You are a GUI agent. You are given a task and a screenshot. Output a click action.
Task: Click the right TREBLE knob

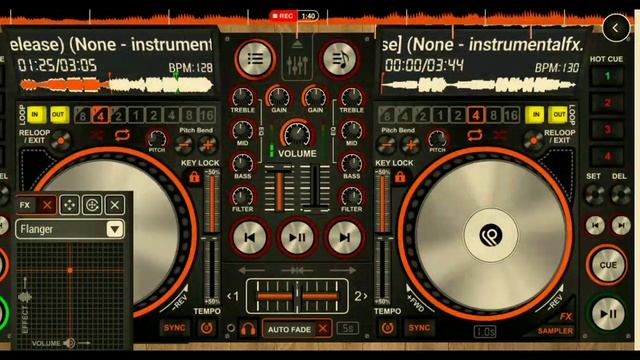[352, 97]
